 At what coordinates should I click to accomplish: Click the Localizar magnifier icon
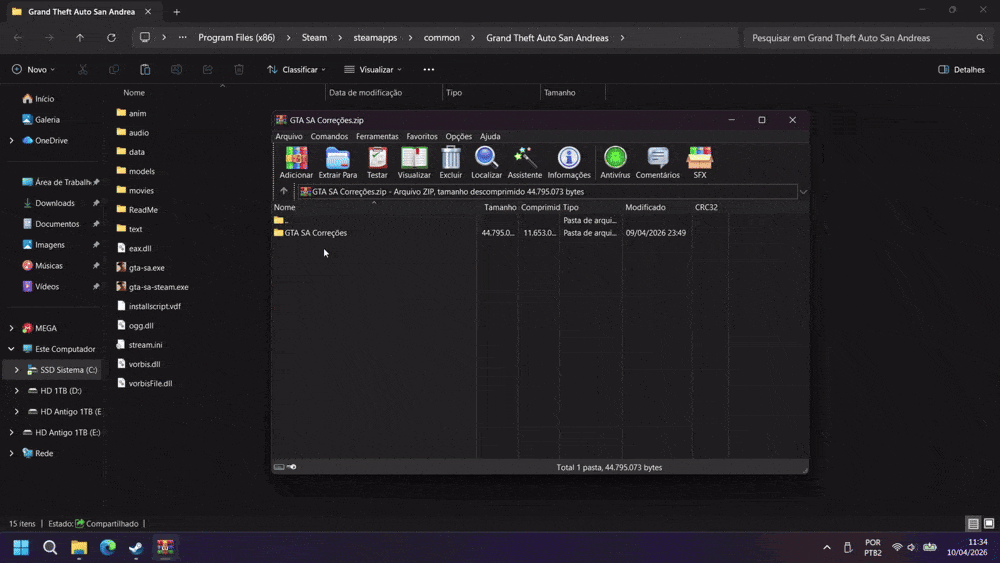(x=486, y=163)
